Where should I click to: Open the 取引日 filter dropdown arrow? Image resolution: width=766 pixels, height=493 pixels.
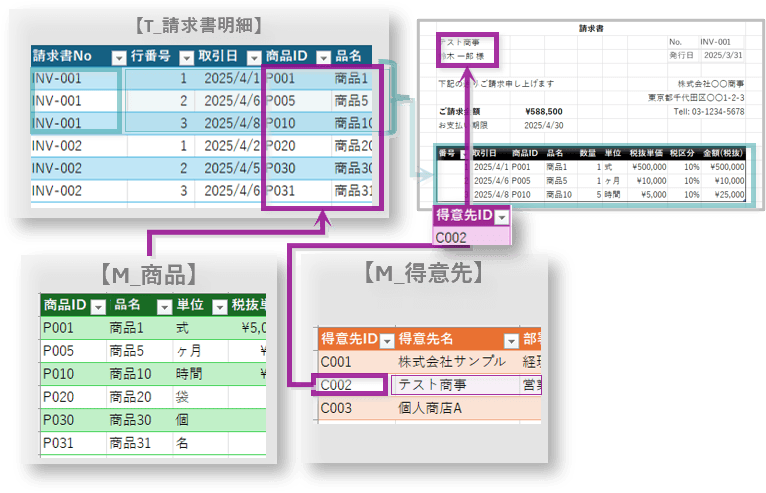click(x=254, y=58)
